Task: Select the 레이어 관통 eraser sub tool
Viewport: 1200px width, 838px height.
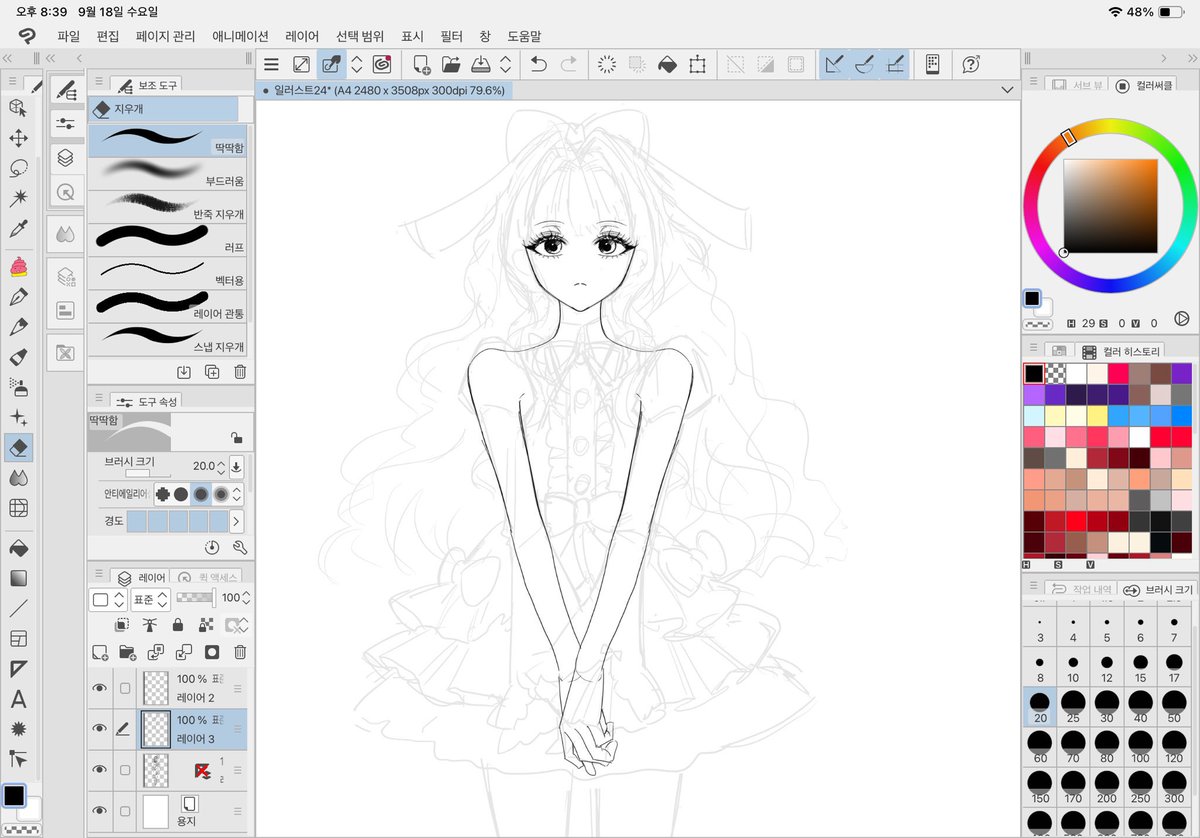Action: [168, 304]
